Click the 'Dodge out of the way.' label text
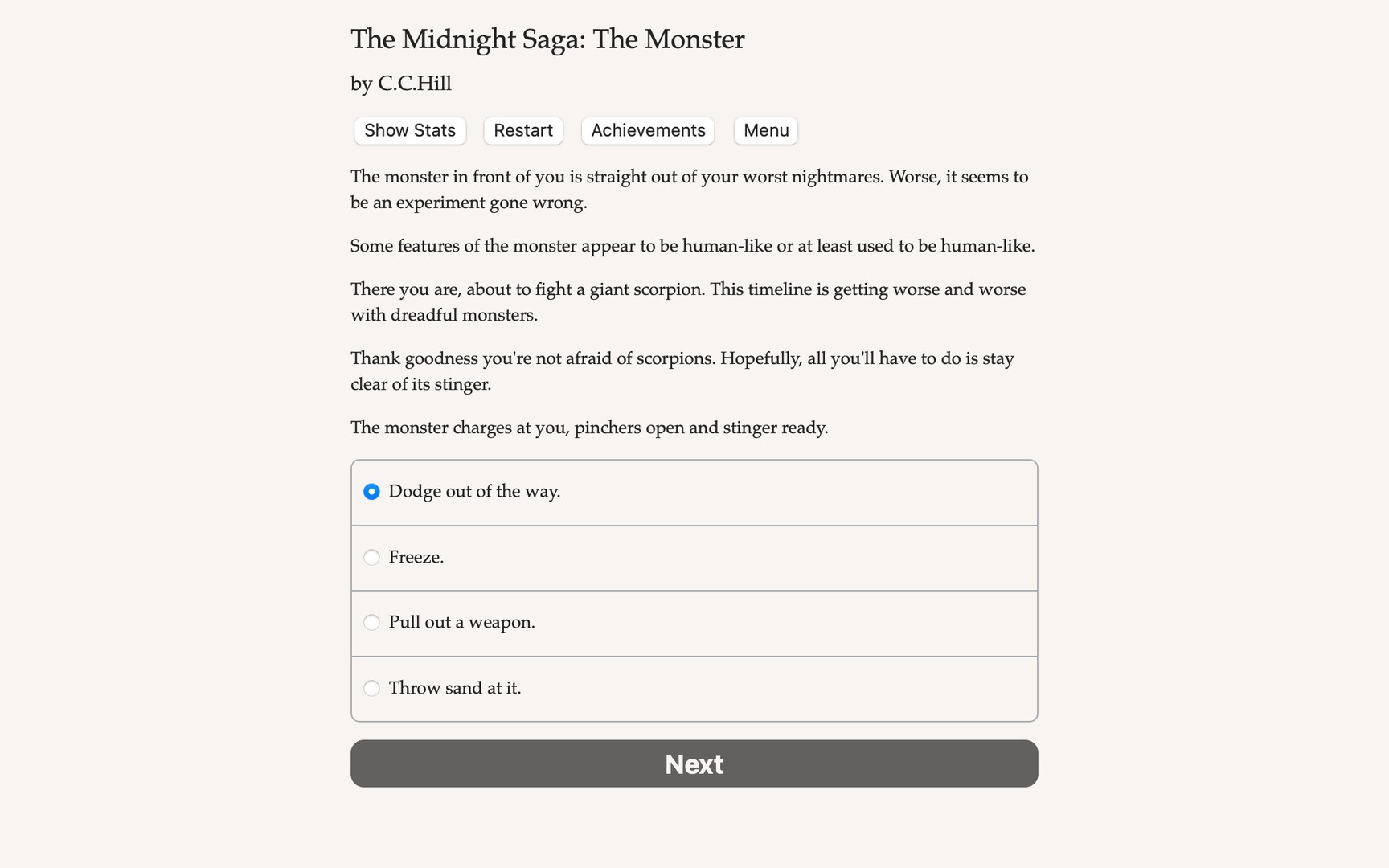This screenshot has height=868, width=1389. (x=474, y=492)
